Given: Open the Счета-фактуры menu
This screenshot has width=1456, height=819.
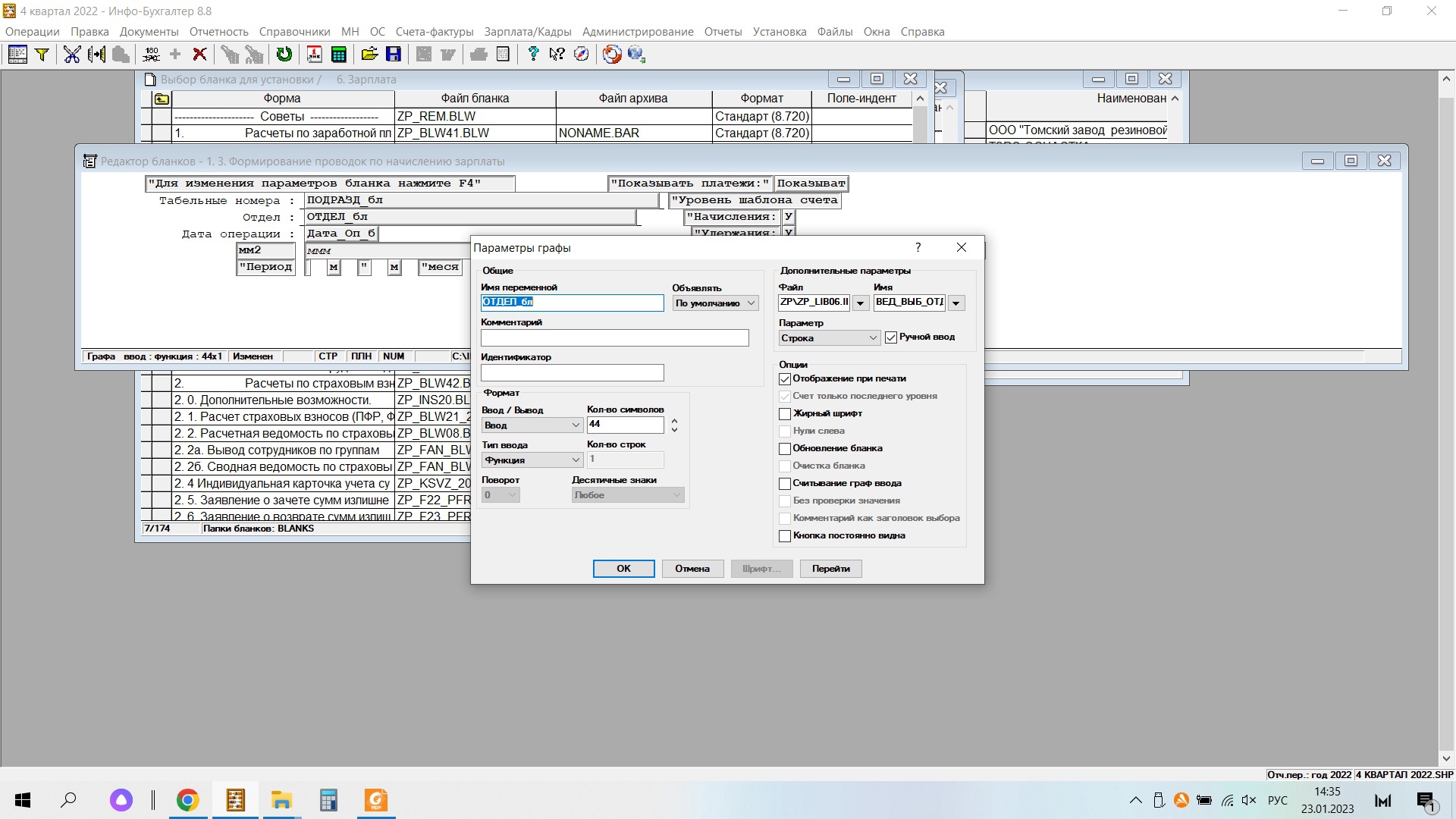Looking at the screenshot, I should pyautogui.click(x=435, y=32).
